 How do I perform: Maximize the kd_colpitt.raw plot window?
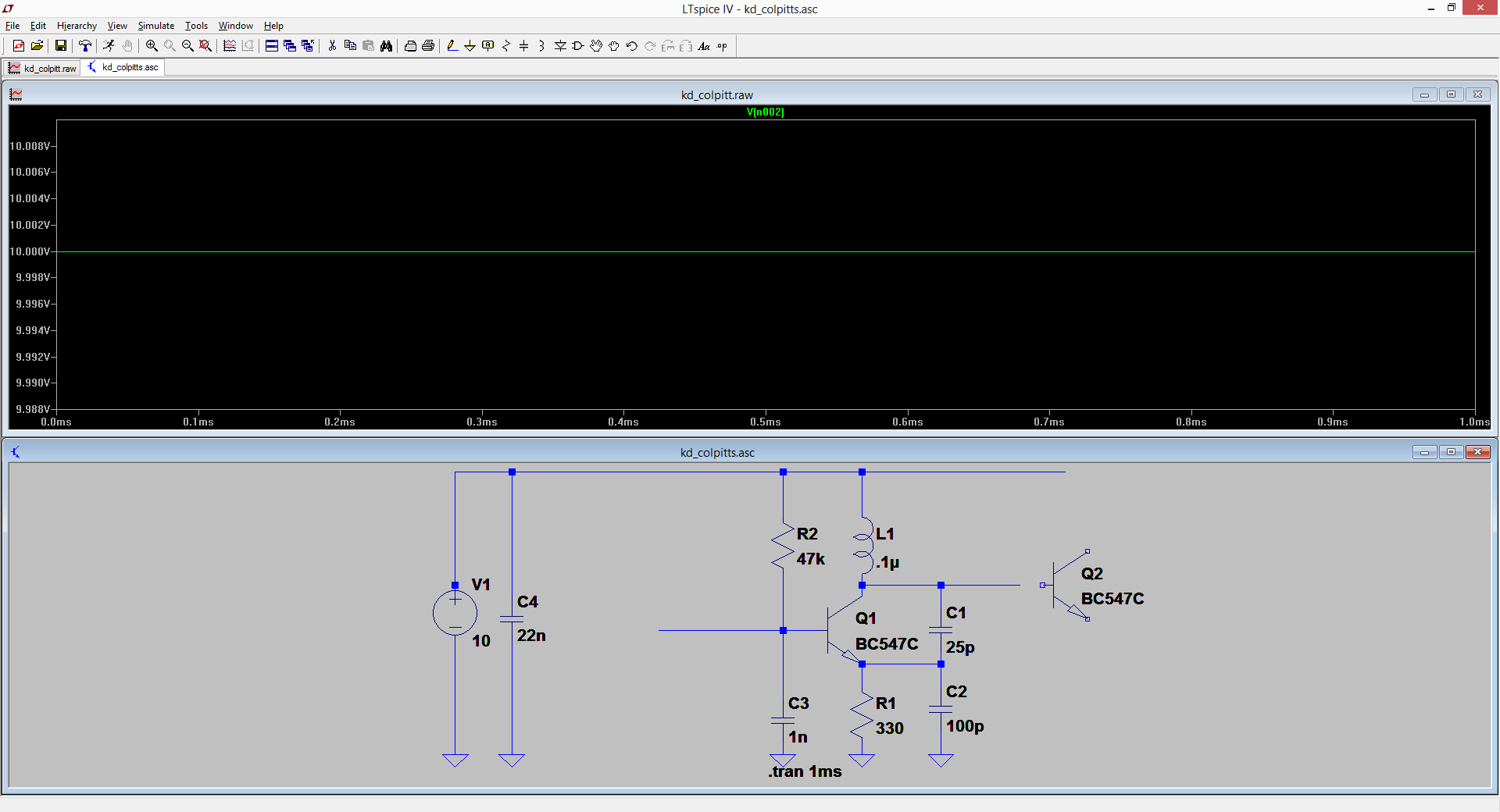point(1451,94)
